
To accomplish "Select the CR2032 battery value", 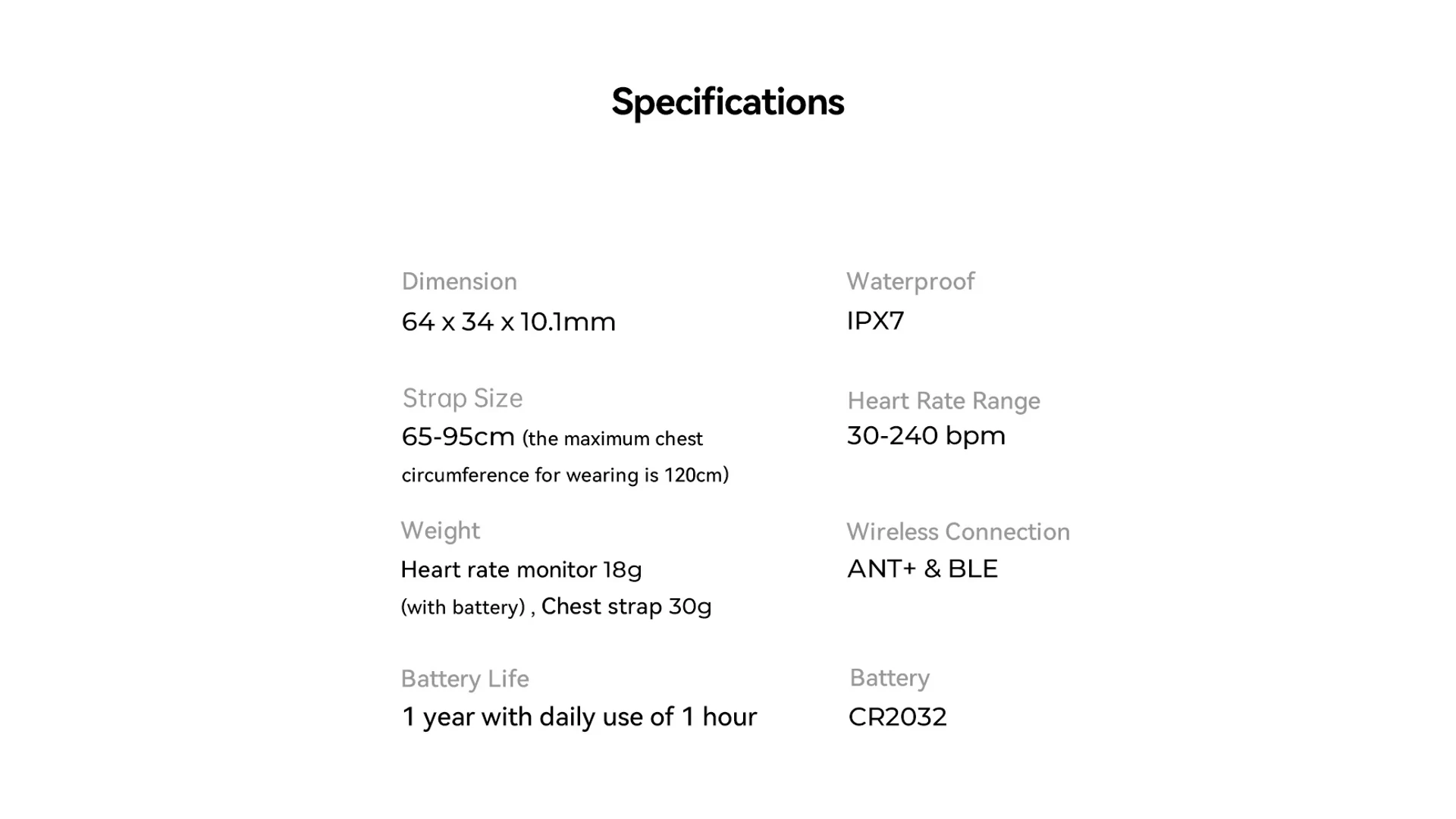I will coord(897,717).
